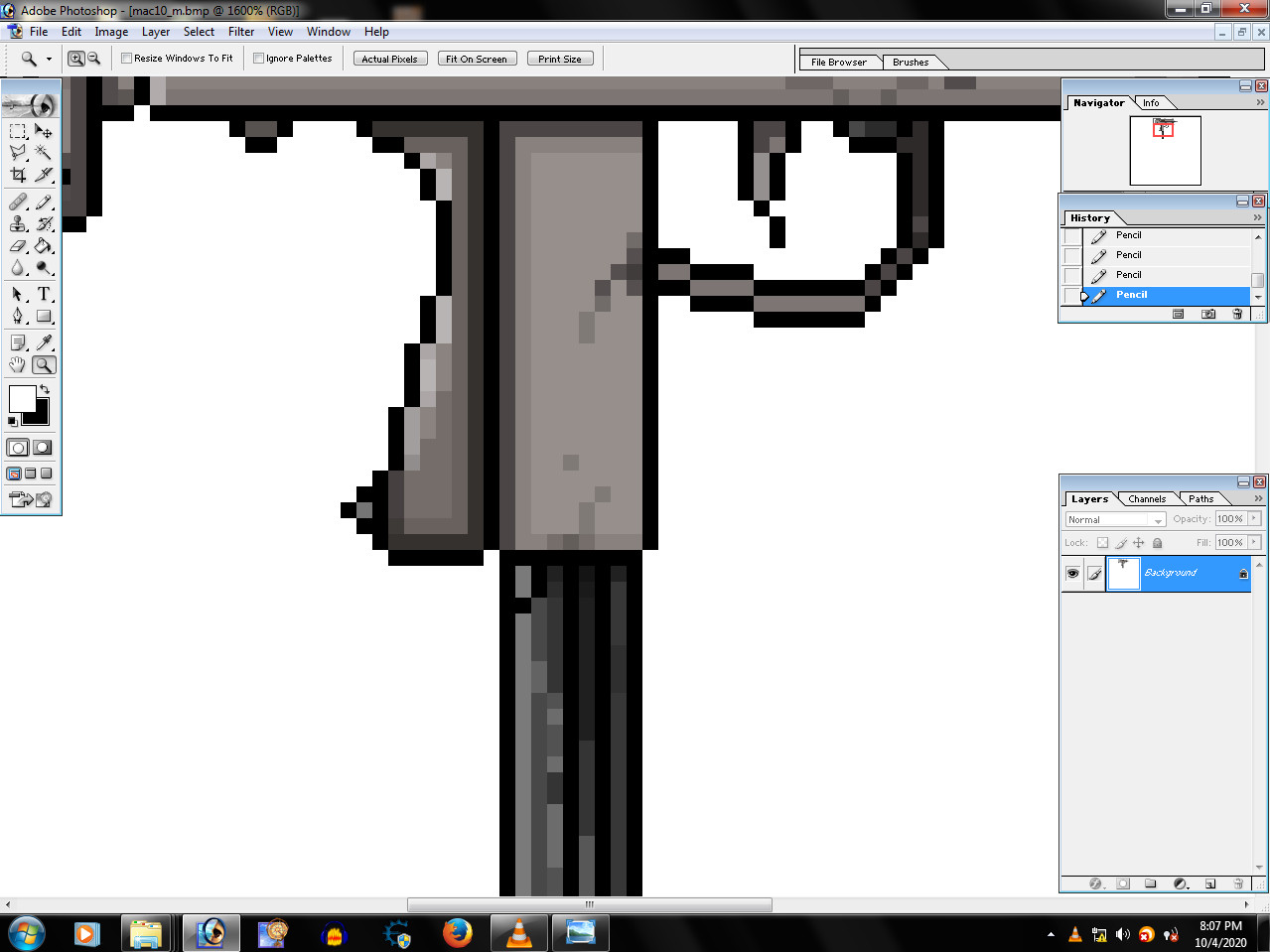This screenshot has width=1270, height=952.
Task: Open the Normal blend mode dropdown
Action: tap(1116, 519)
